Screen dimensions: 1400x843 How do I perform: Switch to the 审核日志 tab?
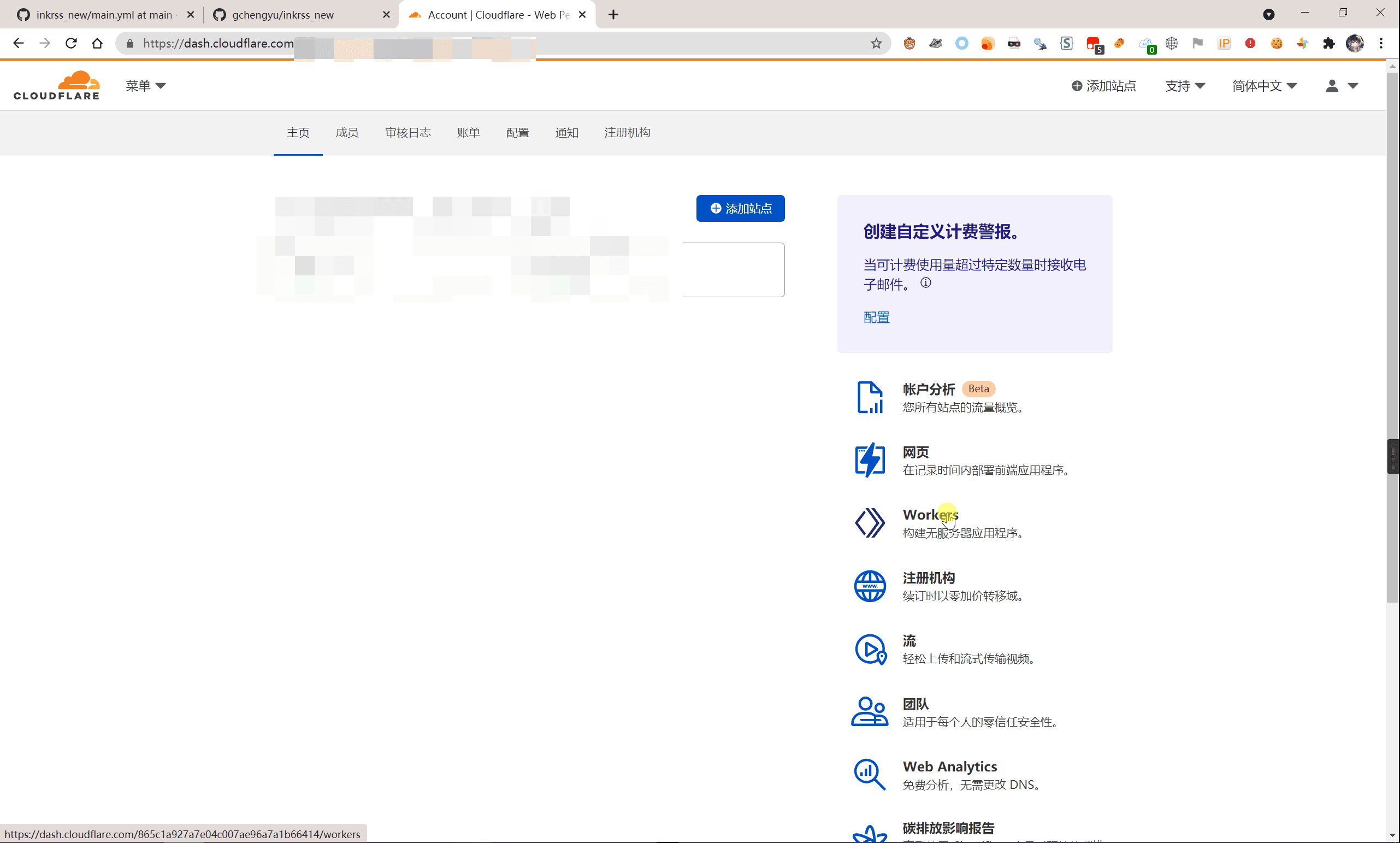pos(408,132)
